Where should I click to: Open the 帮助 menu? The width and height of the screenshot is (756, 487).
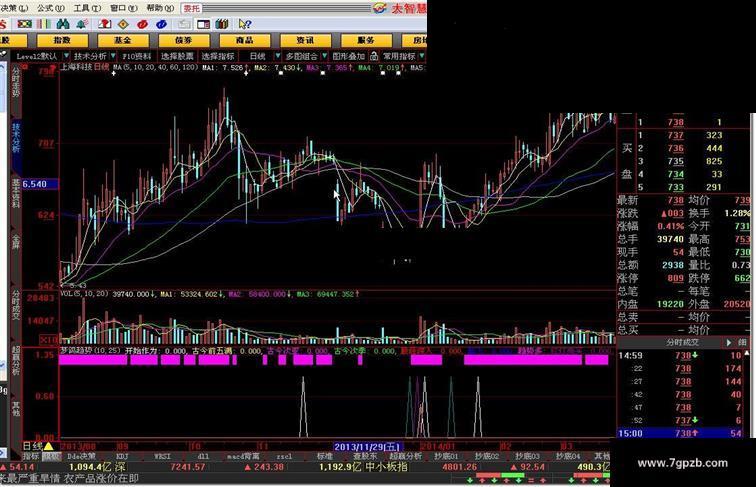point(160,8)
